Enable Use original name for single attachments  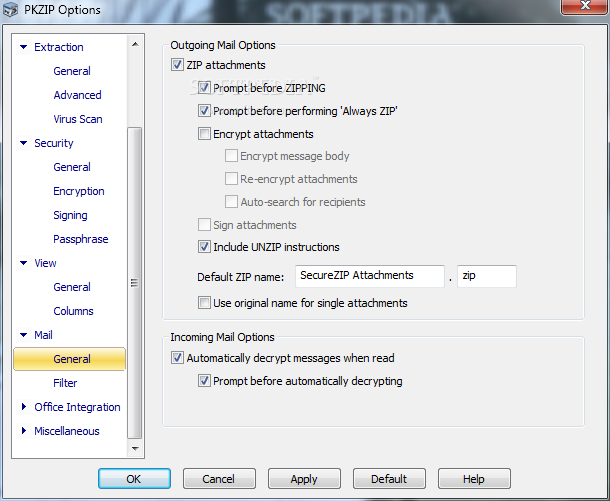pyautogui.click(x=204, y=303)
